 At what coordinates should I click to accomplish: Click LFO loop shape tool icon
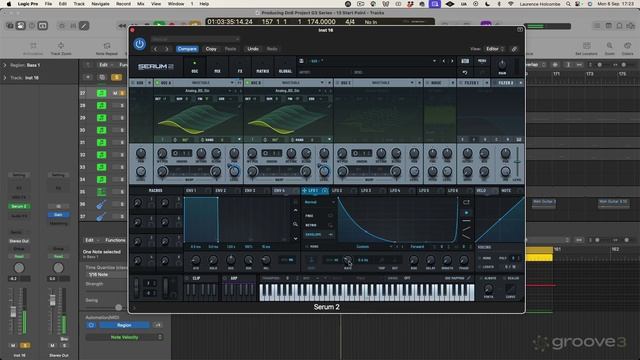[466, 202]
